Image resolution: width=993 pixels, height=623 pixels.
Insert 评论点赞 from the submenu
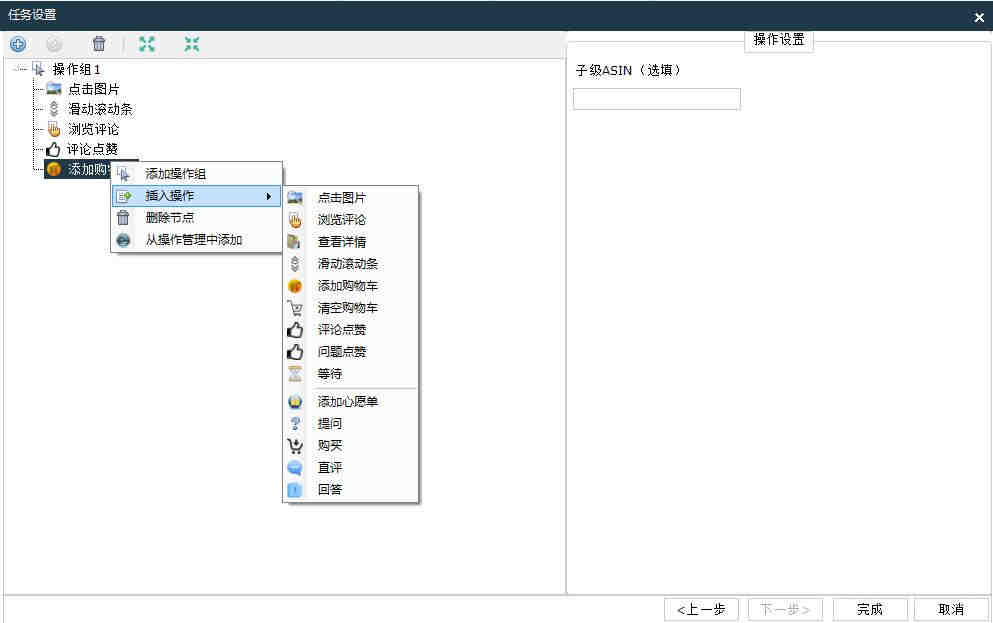[351, 330]
